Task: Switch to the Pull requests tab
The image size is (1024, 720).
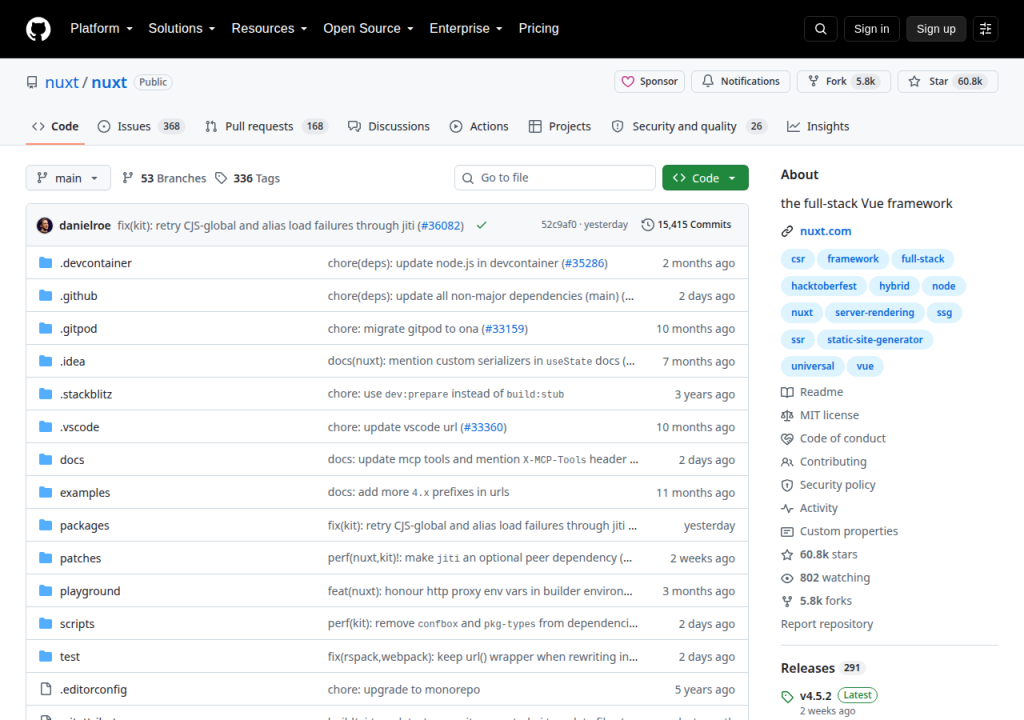Action: [x=266, y=127]
